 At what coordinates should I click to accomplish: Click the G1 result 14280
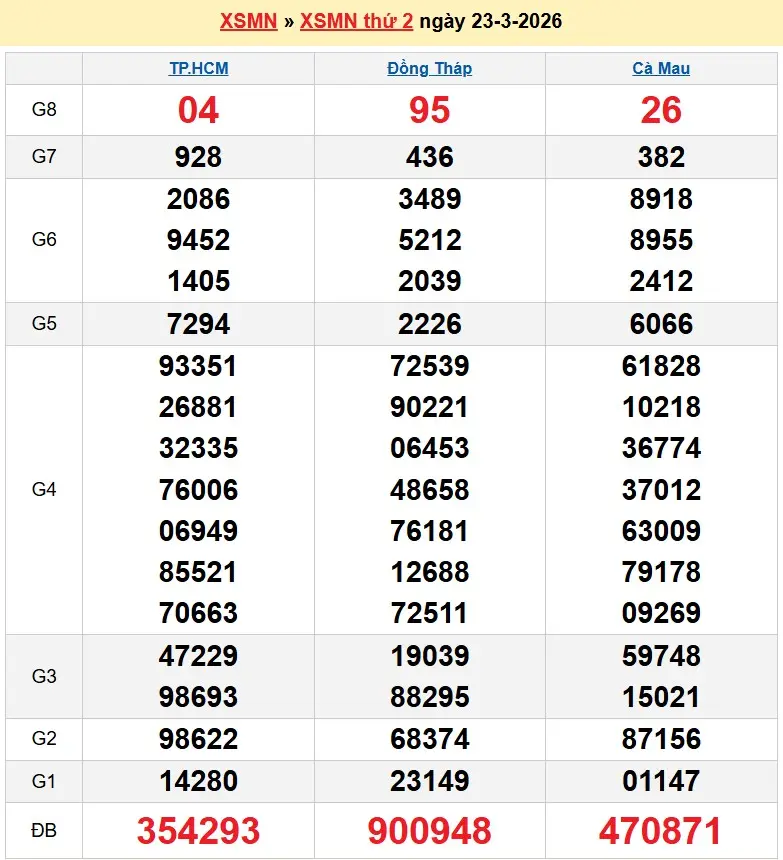tap(198, 780)
